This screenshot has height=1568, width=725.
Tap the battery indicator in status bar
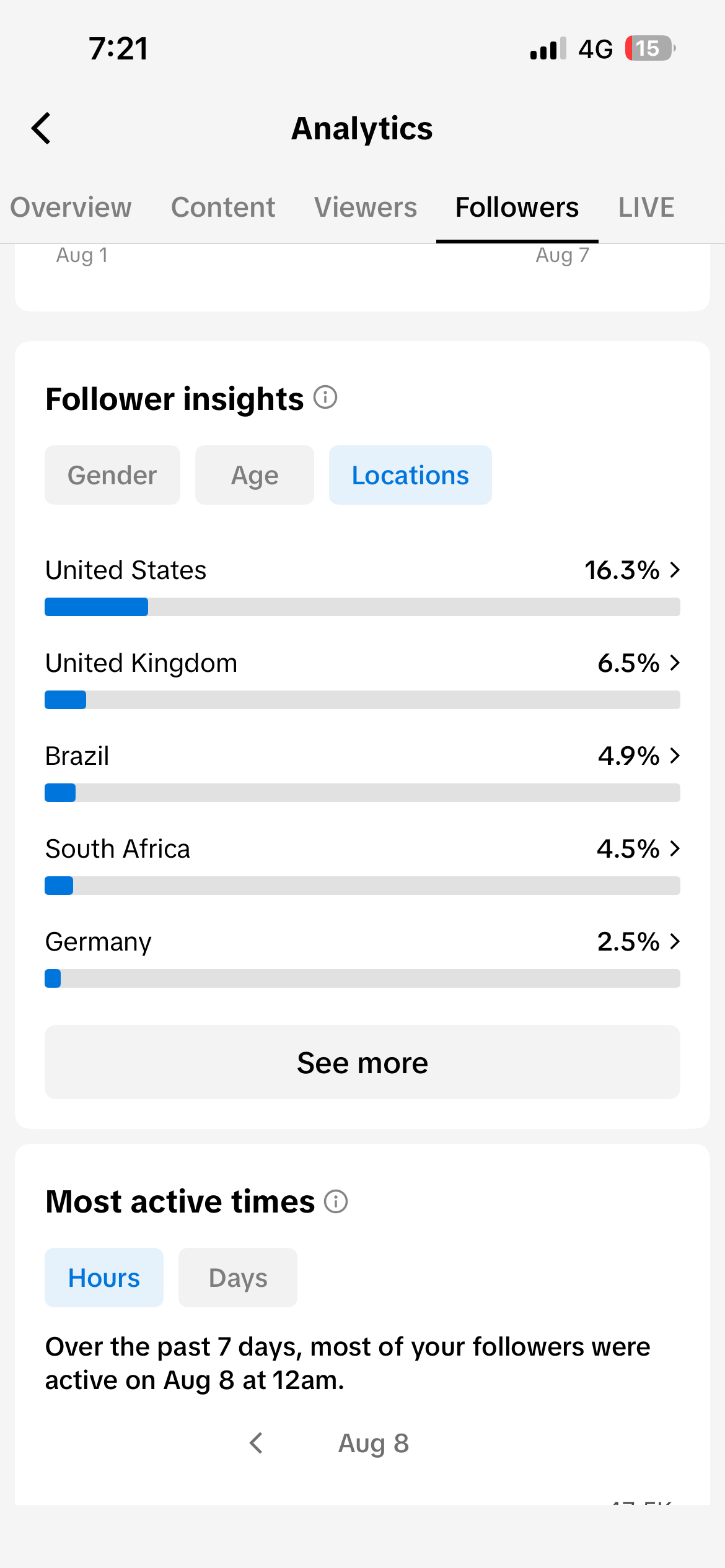[x=650, y=48]
